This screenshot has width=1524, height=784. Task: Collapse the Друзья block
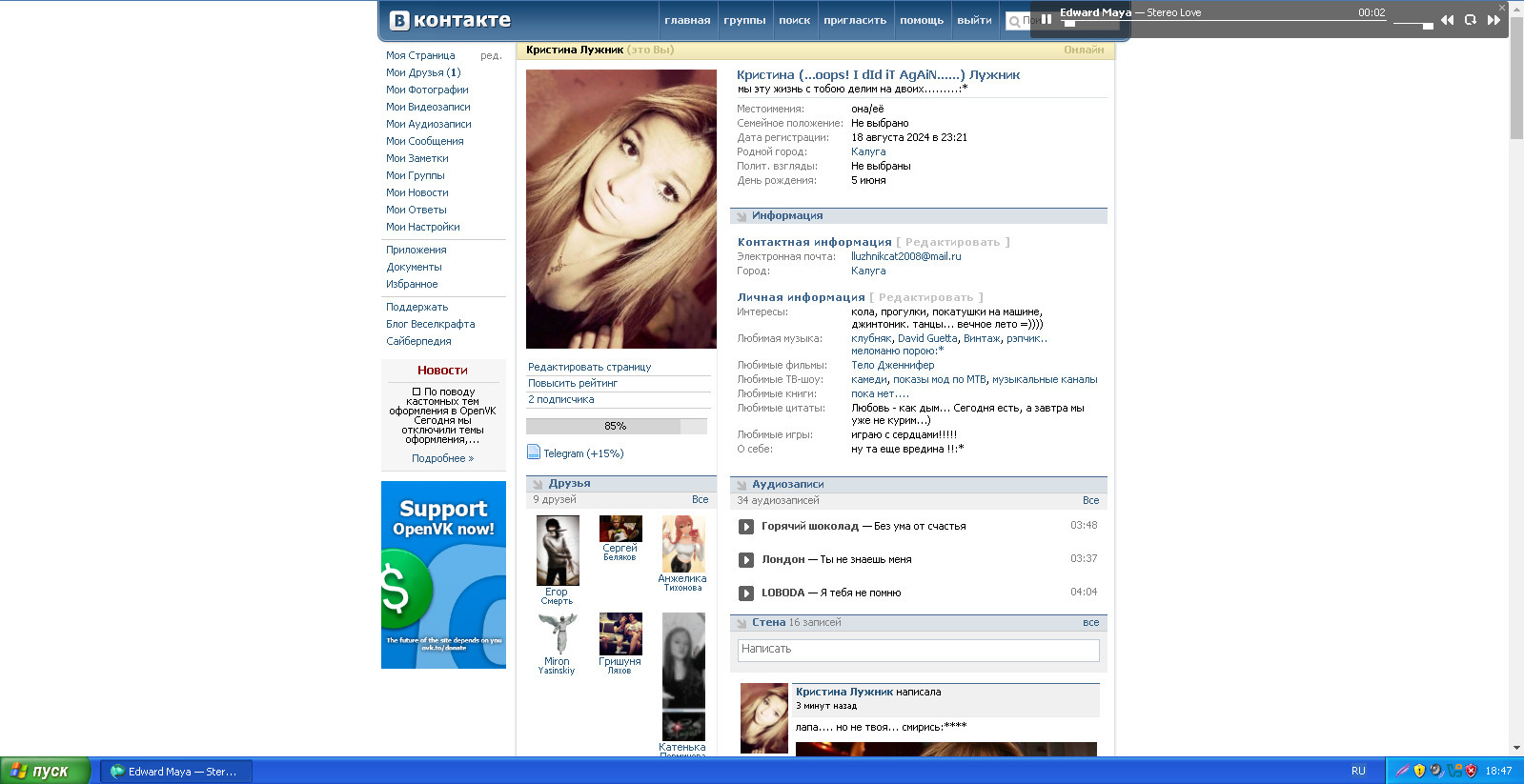pos(538,484)
